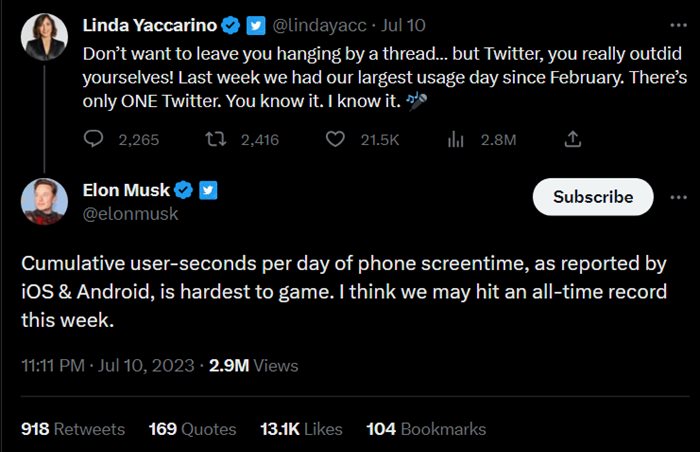
Task: Click Elon Musk's blue verified badge
Action: pyautogui.click(x=185, y=189)
